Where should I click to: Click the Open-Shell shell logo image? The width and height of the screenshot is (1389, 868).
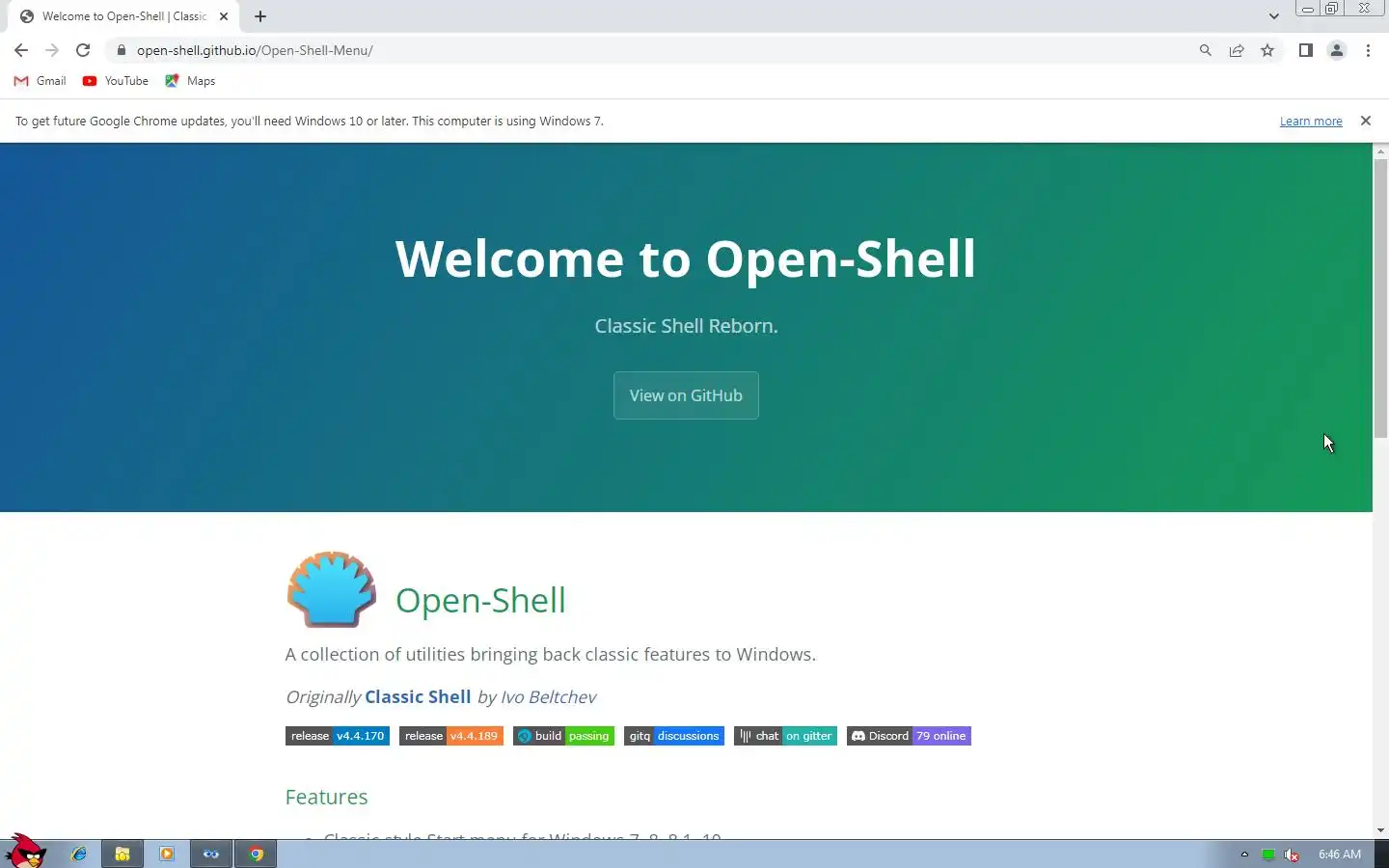pos(331,589)
